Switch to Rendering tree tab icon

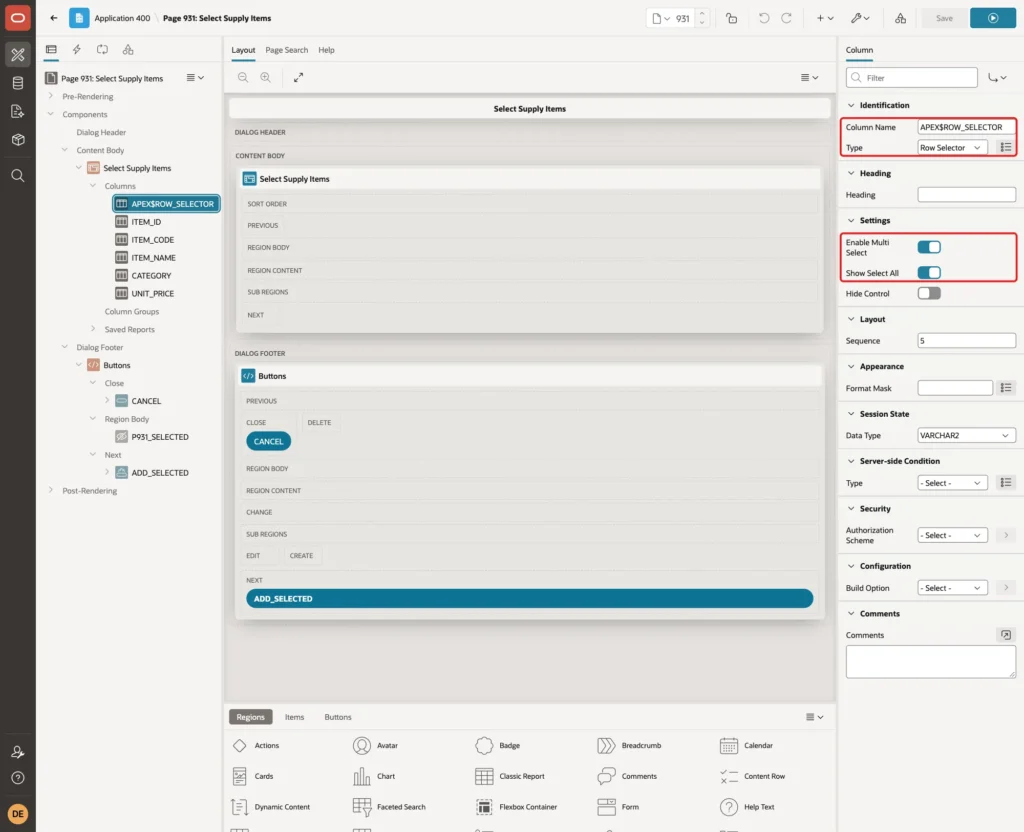pyautogui.click(x=51, y=50)
